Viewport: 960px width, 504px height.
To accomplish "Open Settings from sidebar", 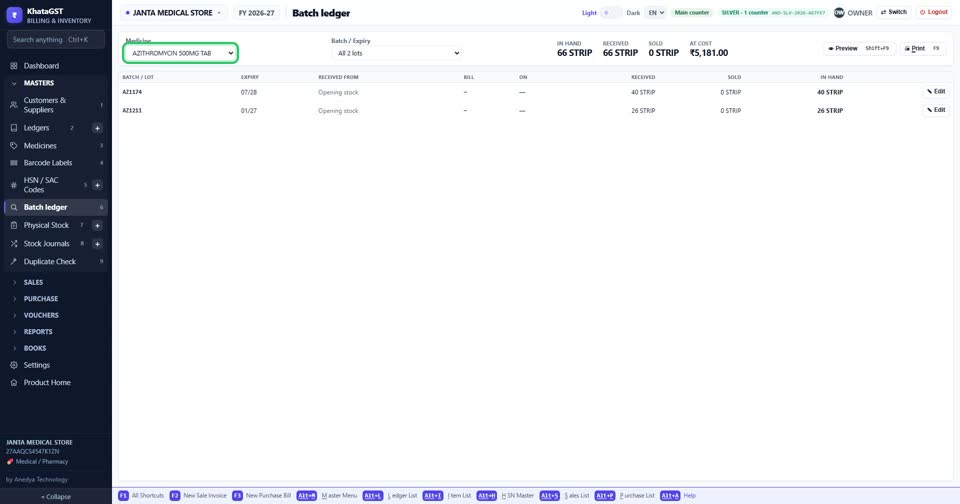I will pyautogui.click(x=56, y=365).
